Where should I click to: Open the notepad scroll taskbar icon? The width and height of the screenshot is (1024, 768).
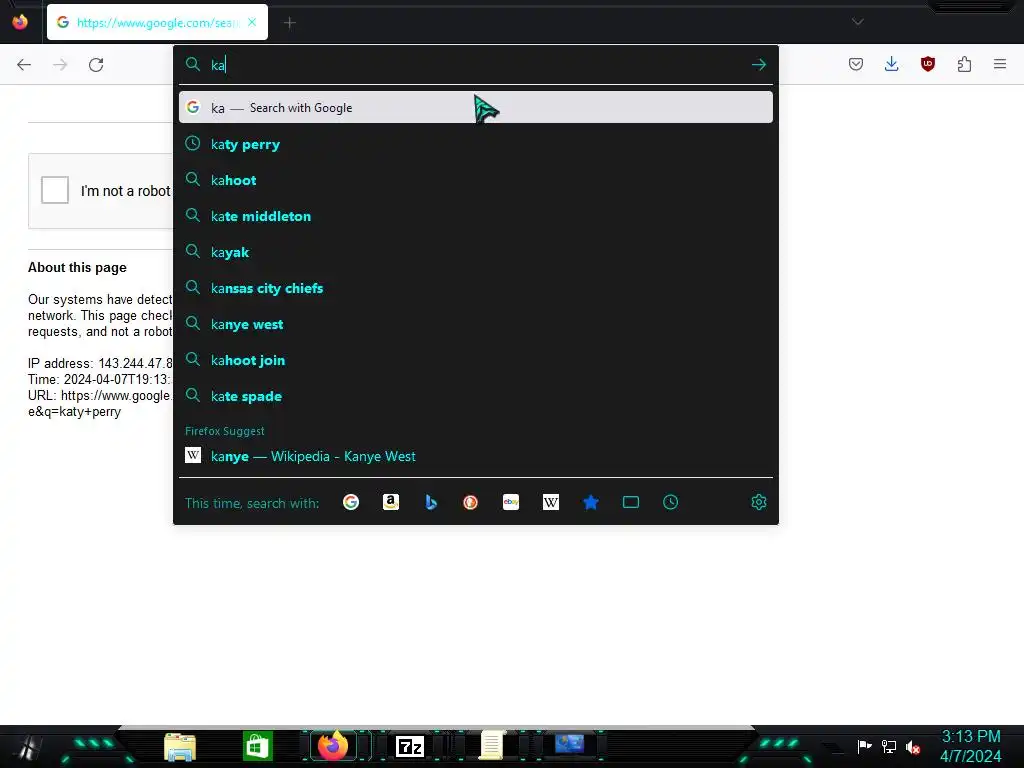point(492,746)
